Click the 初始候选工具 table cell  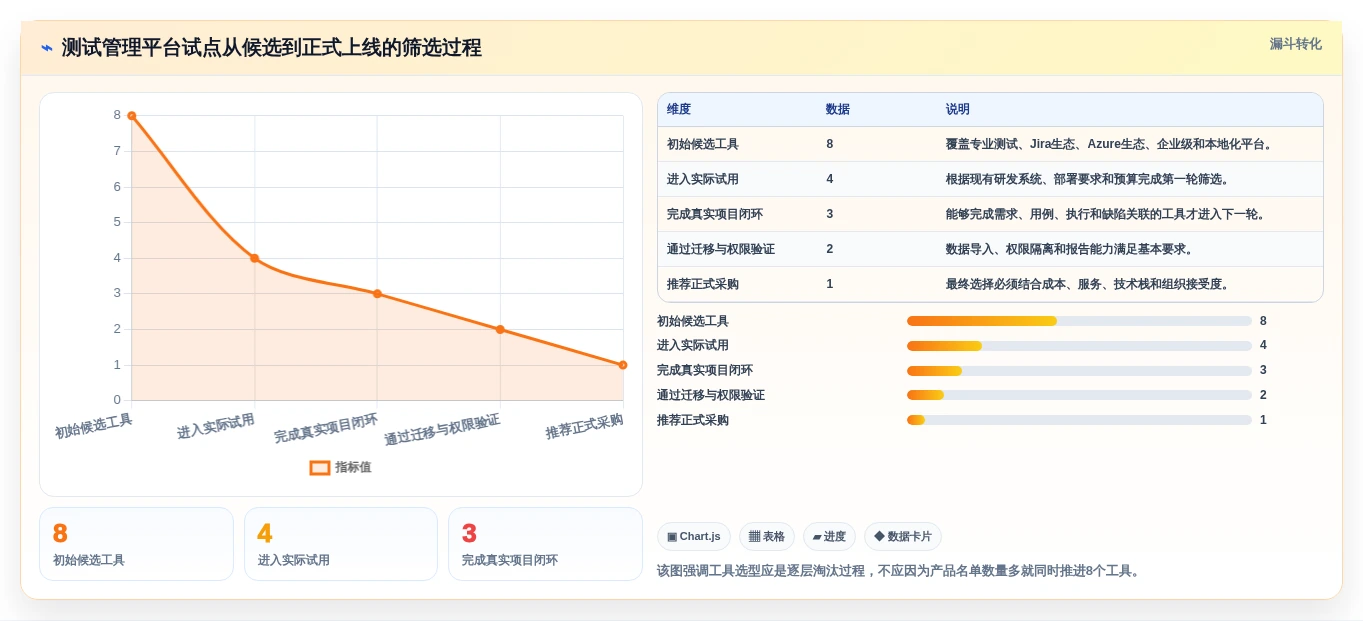(x=703, y=144)
